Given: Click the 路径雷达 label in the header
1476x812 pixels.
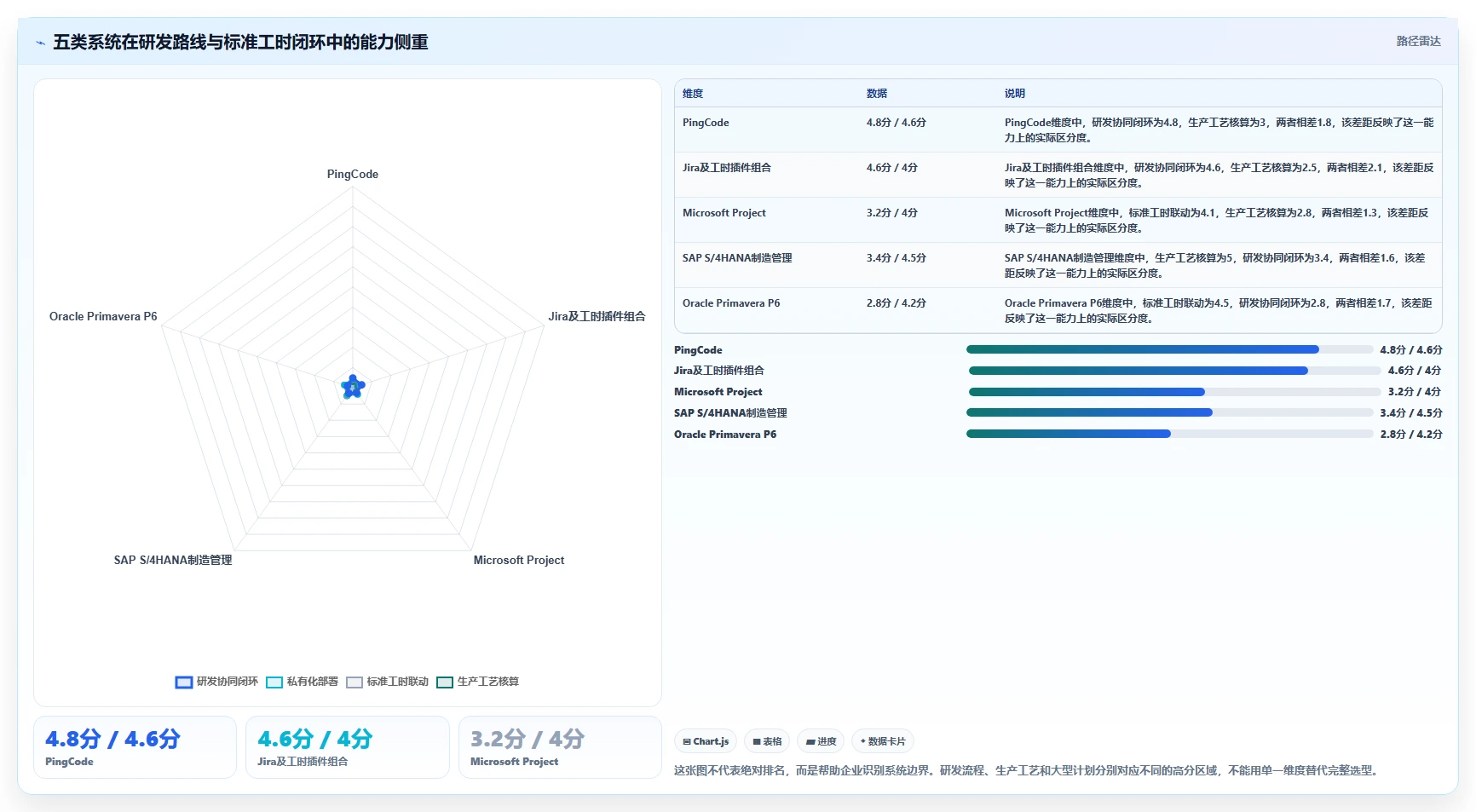Looking at the screenshot, I should tap(1418, 41).
